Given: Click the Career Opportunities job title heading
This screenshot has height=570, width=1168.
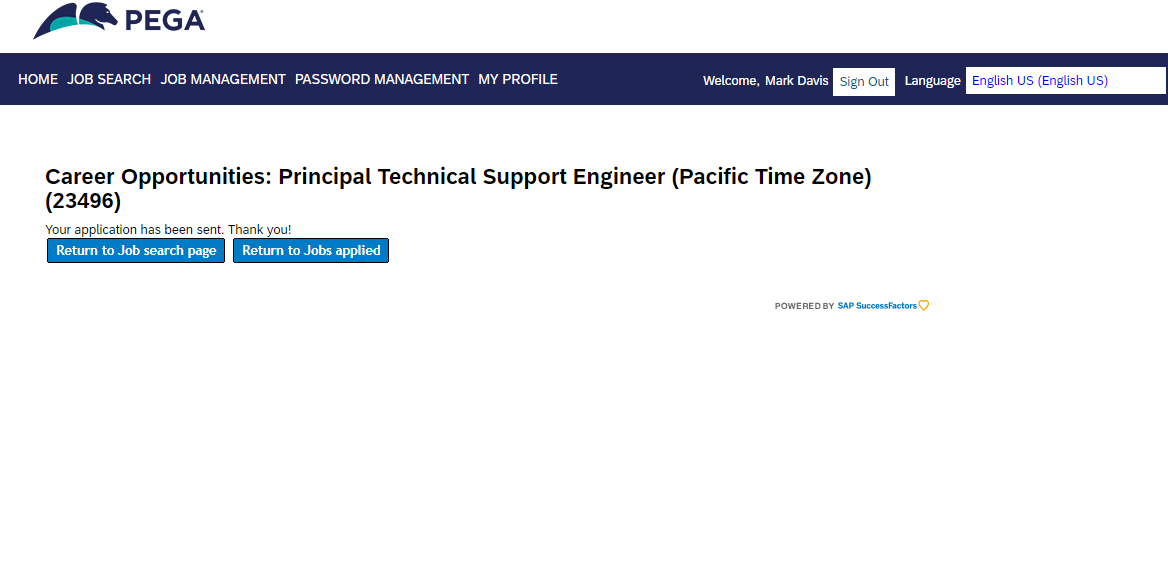Looking at the screenshot, I should pyautogui.click(x=458, y=177).
